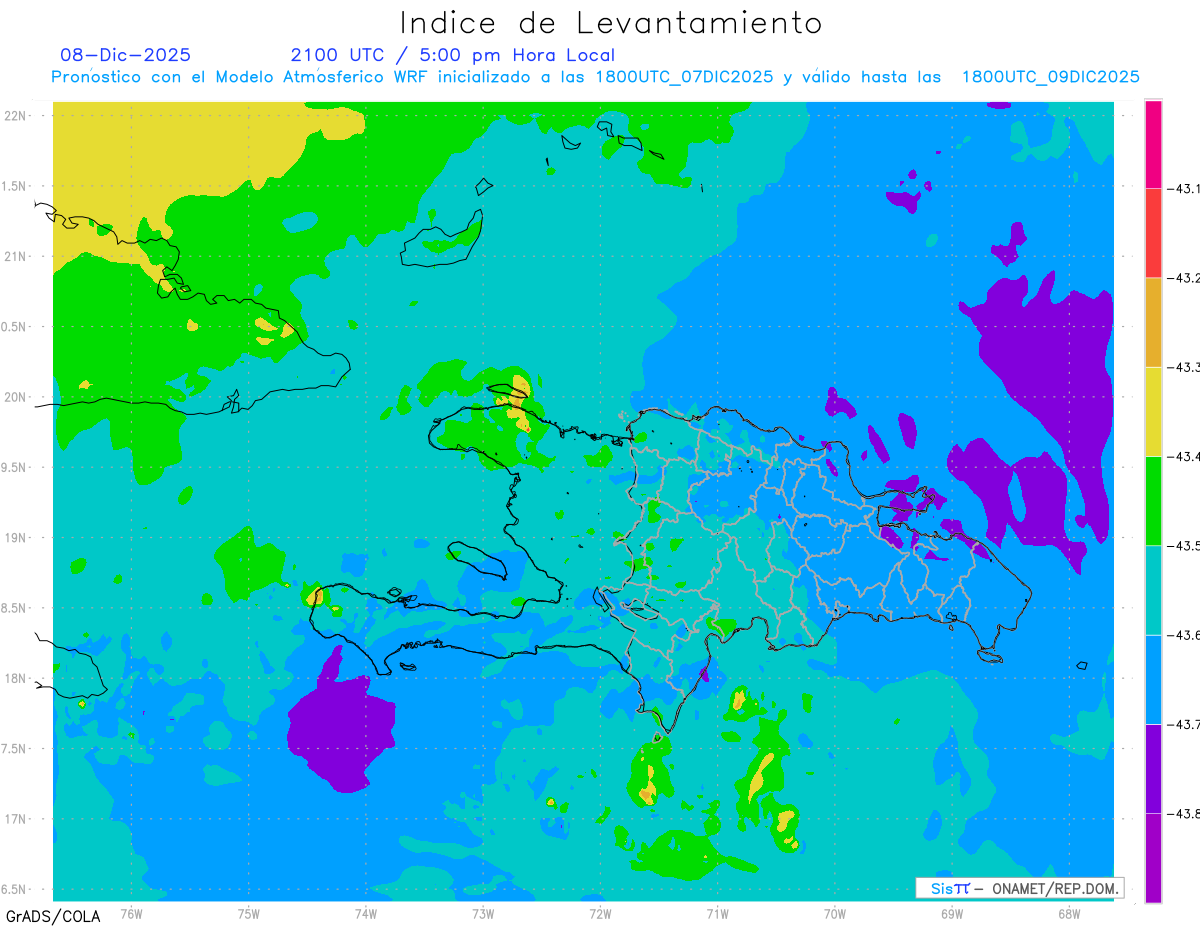Click the longitude label "70W"
The height and width of the screenshot is (927, 1200).
[835, 913]
